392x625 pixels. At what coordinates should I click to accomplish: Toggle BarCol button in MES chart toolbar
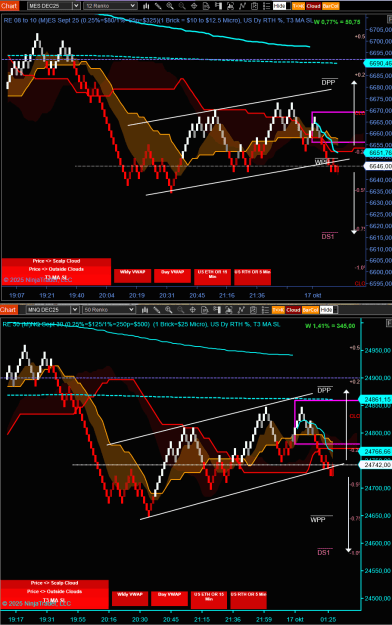pos(331,6)
